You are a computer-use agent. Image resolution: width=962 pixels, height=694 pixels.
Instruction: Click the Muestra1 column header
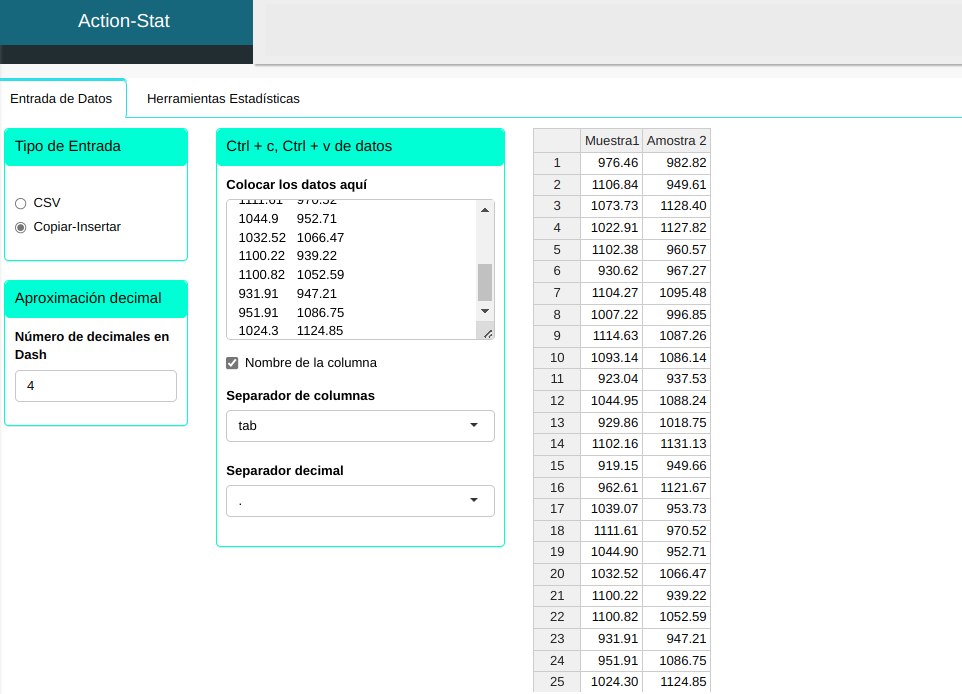point(611,140)
